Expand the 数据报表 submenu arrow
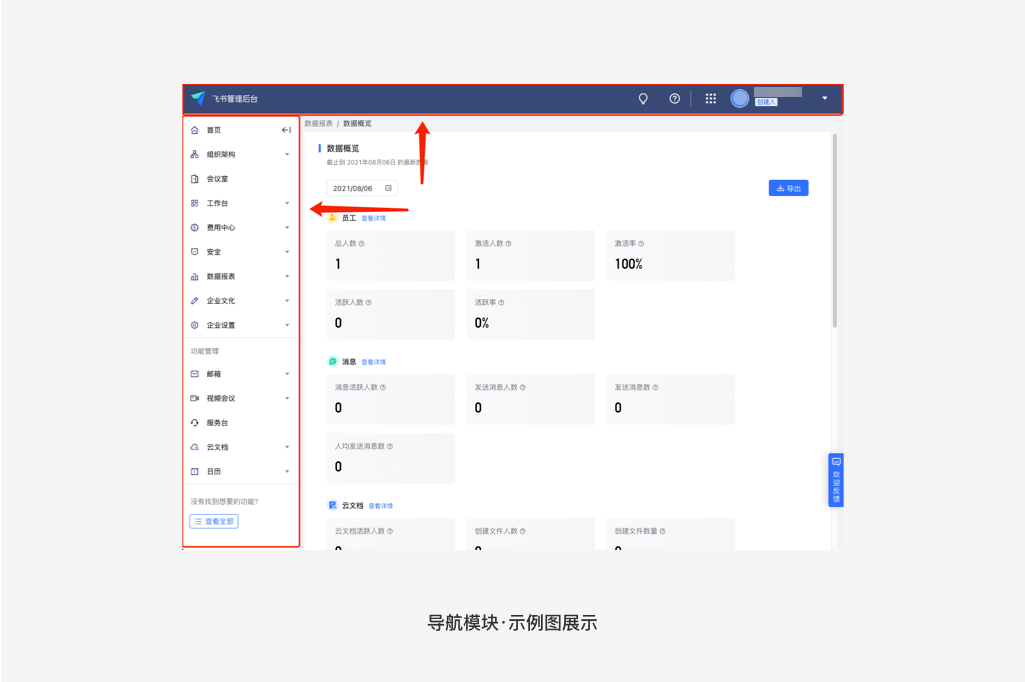Image resolution: width=1025 pixels, height=682 pixels. 287,277
